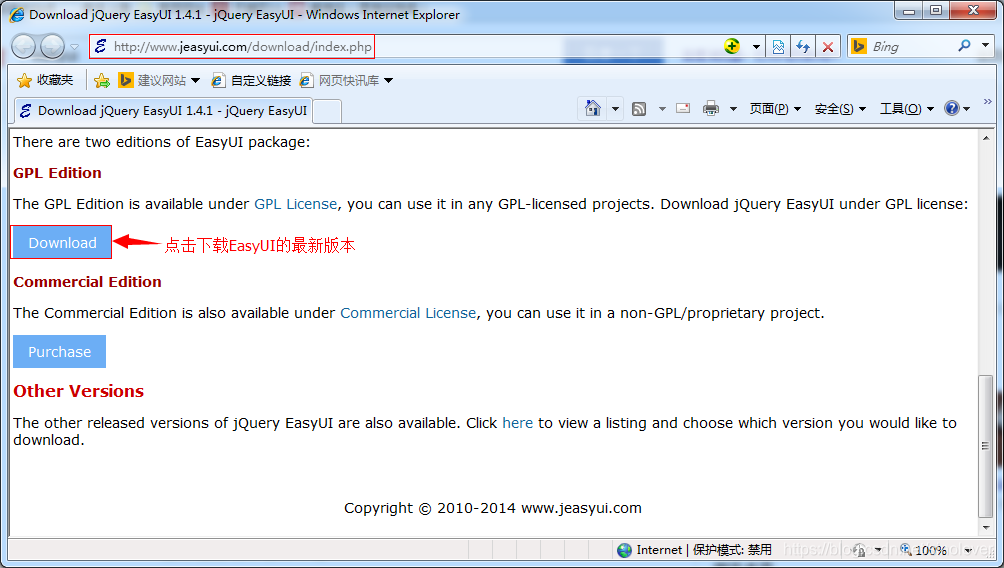1004x568 pixels.
Task: Open a new blank tab
Action: click(x=327, y=111)
